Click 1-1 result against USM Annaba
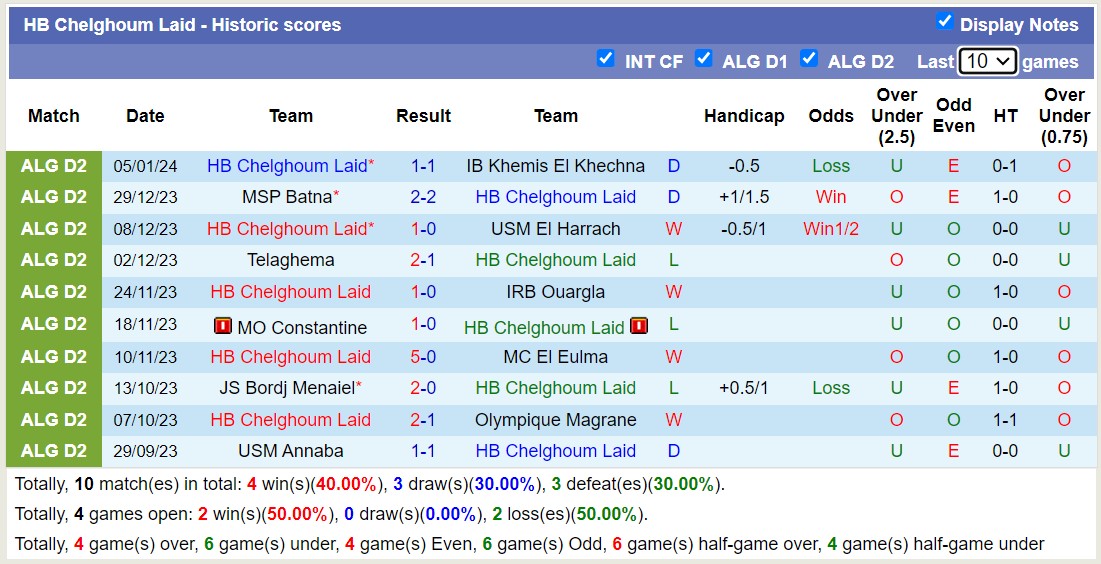 click(x=423, y=451)
